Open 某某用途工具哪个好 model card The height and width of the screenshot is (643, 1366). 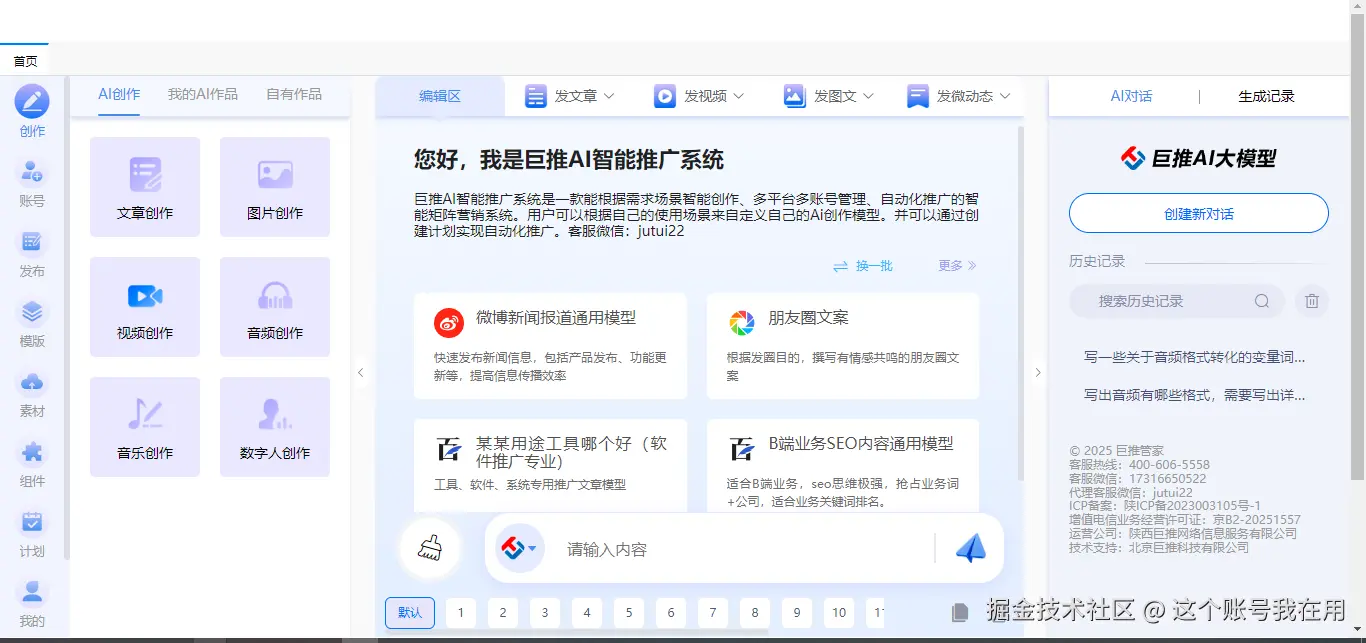pyautogui.click(x=550, y=466)
